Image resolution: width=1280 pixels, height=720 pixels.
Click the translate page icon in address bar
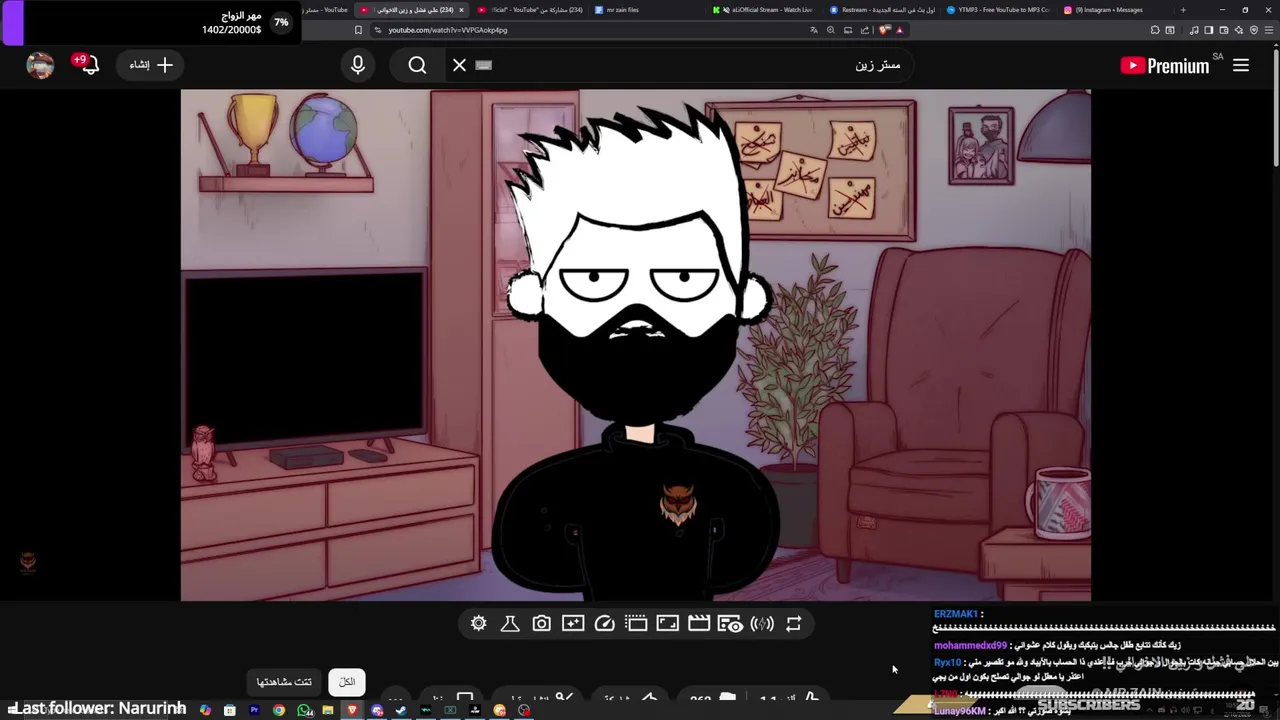(x=814, y=30)
